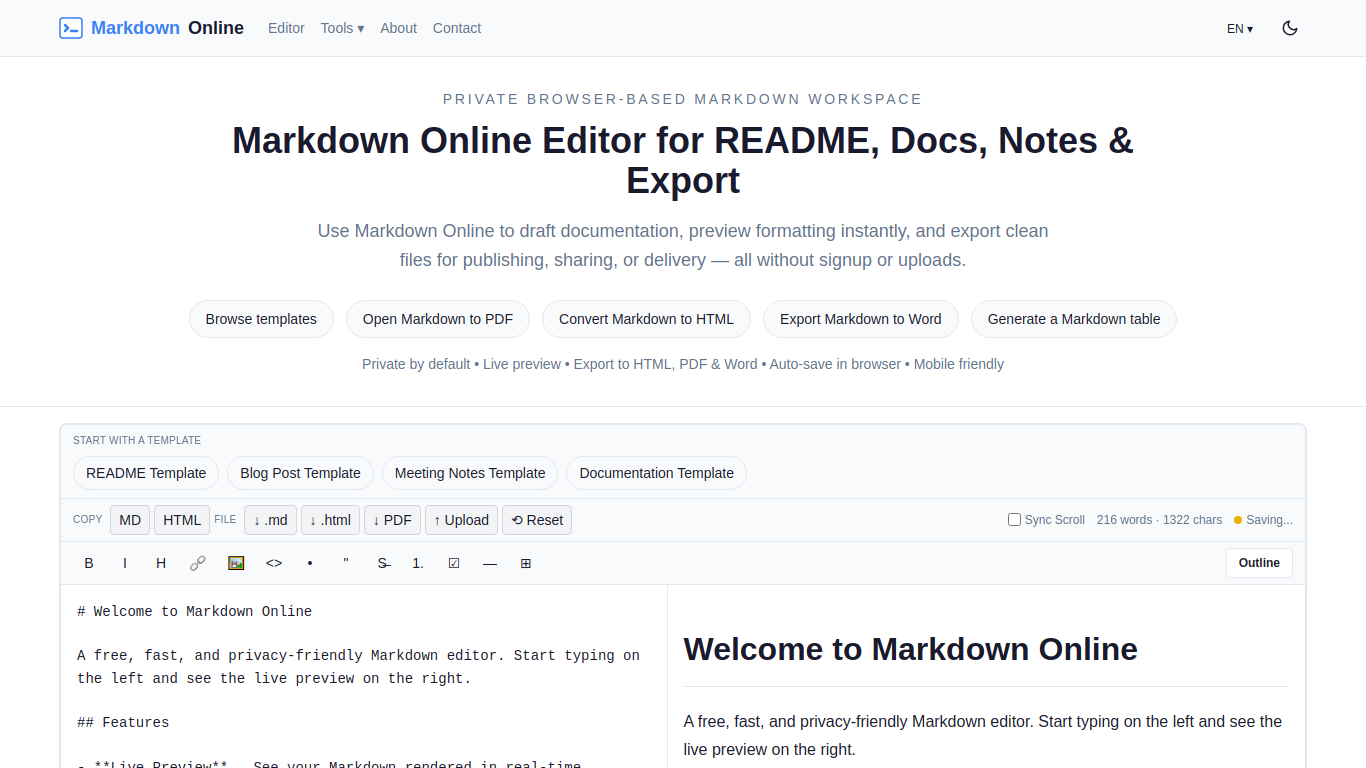Screen dimensions: 1366x768
Task: Insert an image using the picture icon
Action: [236, 563]
